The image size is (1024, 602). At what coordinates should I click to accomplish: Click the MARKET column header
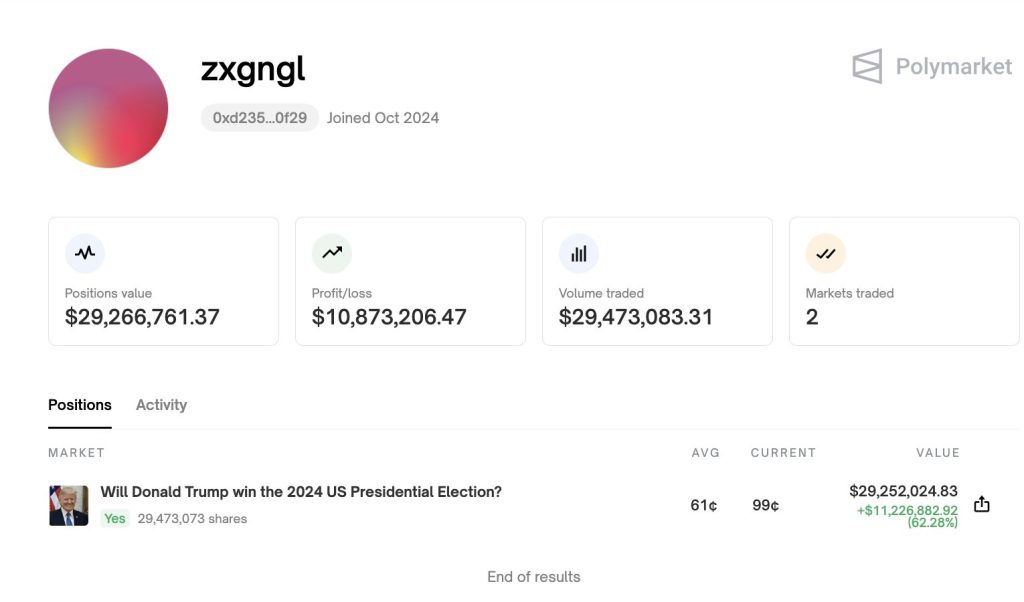[x=76, y=452]
